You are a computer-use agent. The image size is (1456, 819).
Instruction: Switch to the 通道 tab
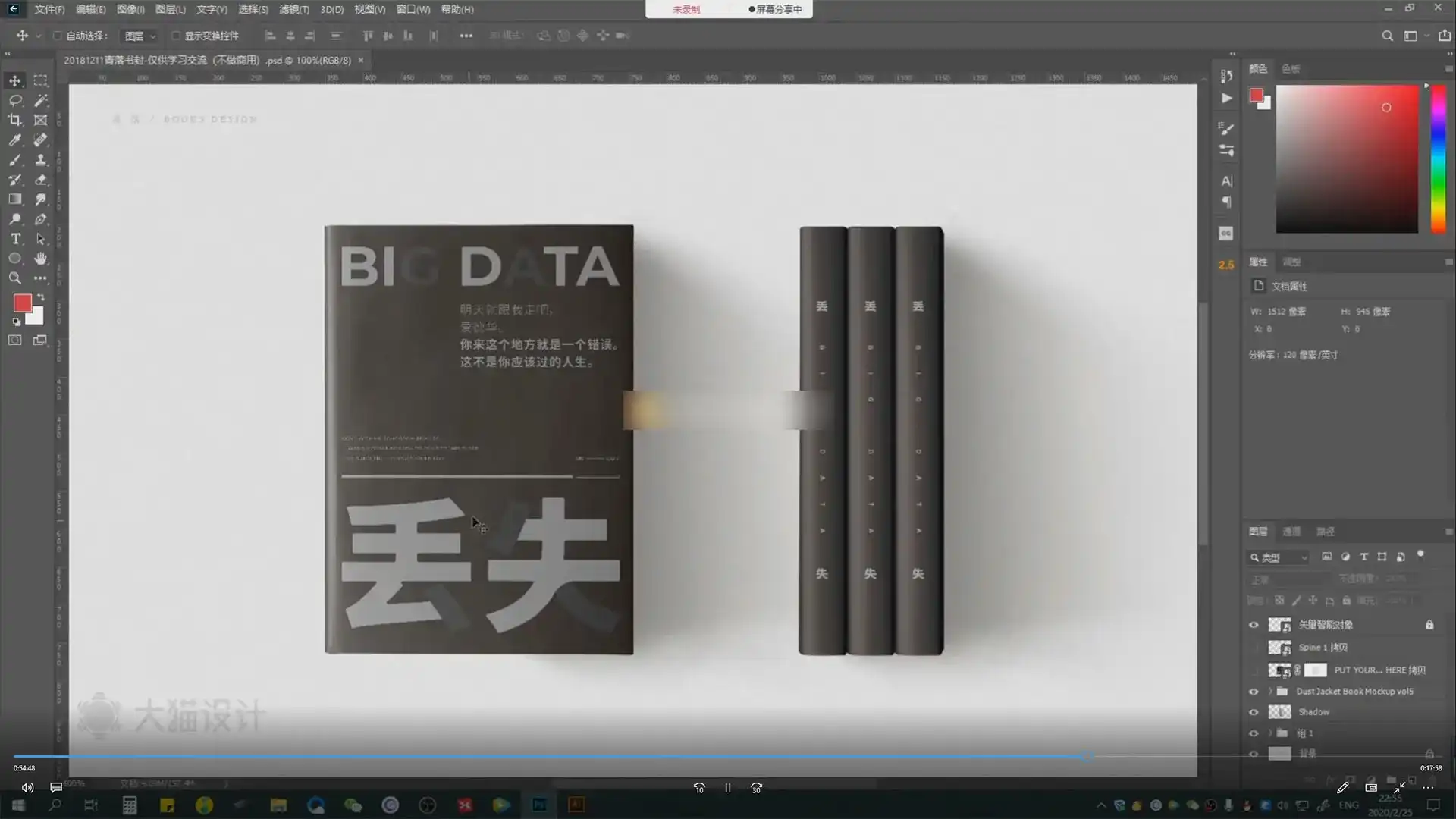1293,532
